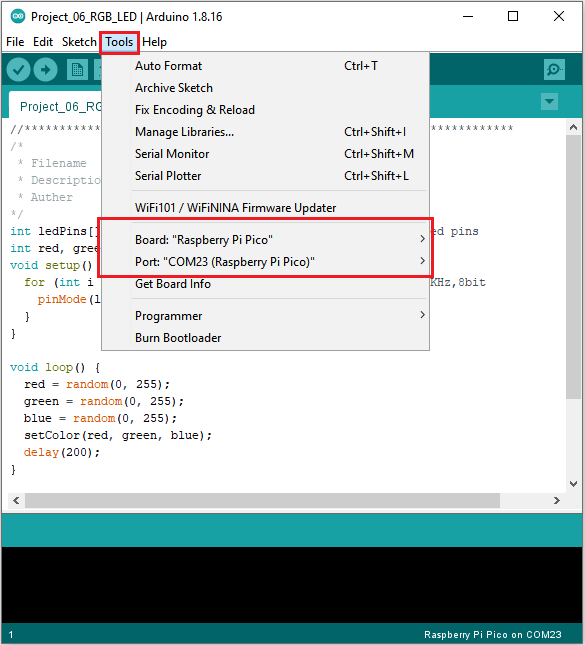Expand the Port COM23 submenu

coord(265,262)
